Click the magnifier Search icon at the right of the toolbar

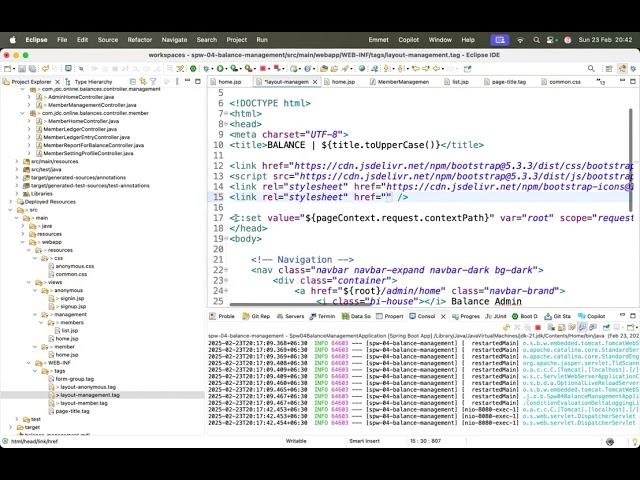[x=591, y=69]
